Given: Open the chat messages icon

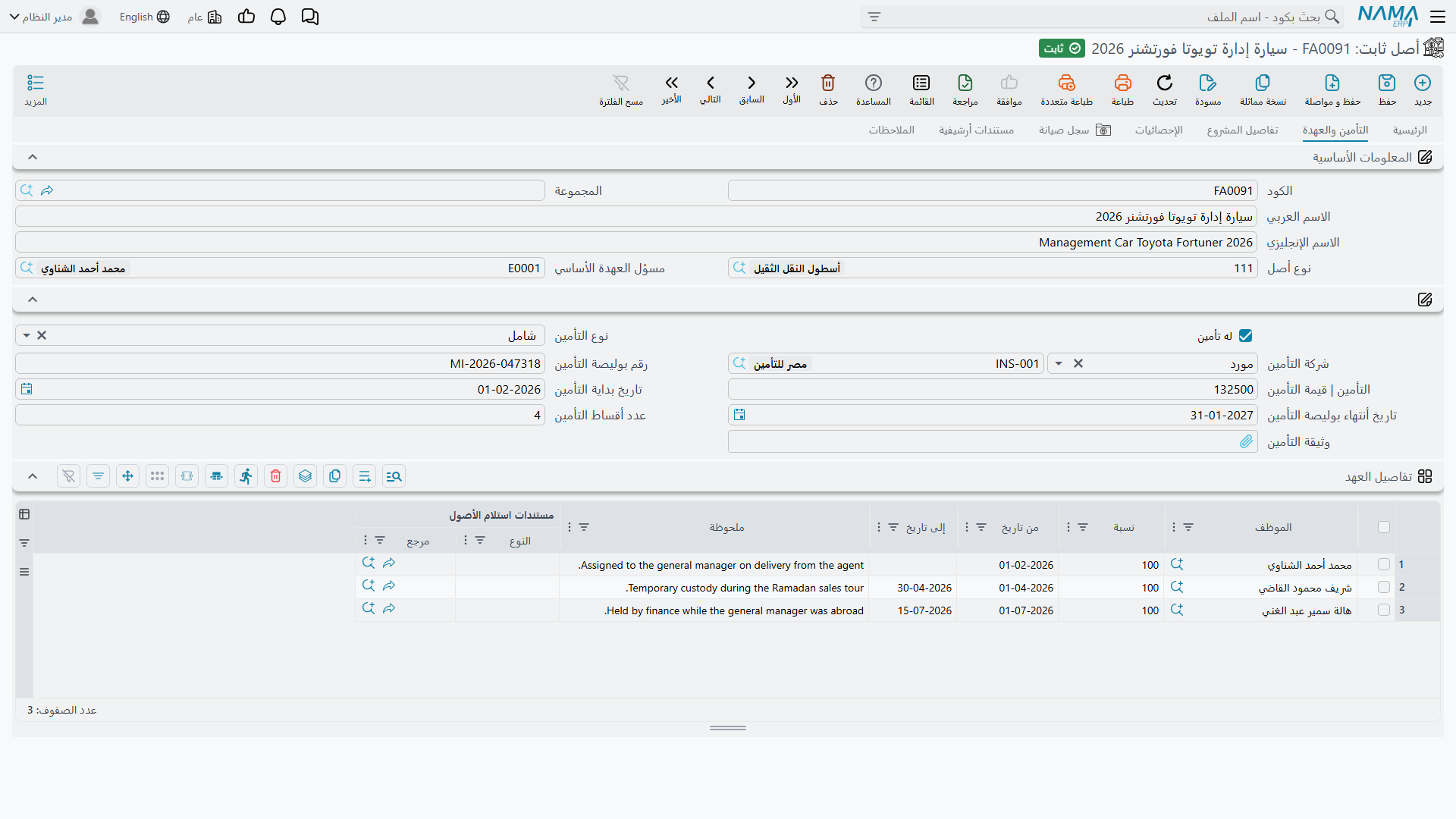Looking at the screenshot, I should (x=310, y=17).
